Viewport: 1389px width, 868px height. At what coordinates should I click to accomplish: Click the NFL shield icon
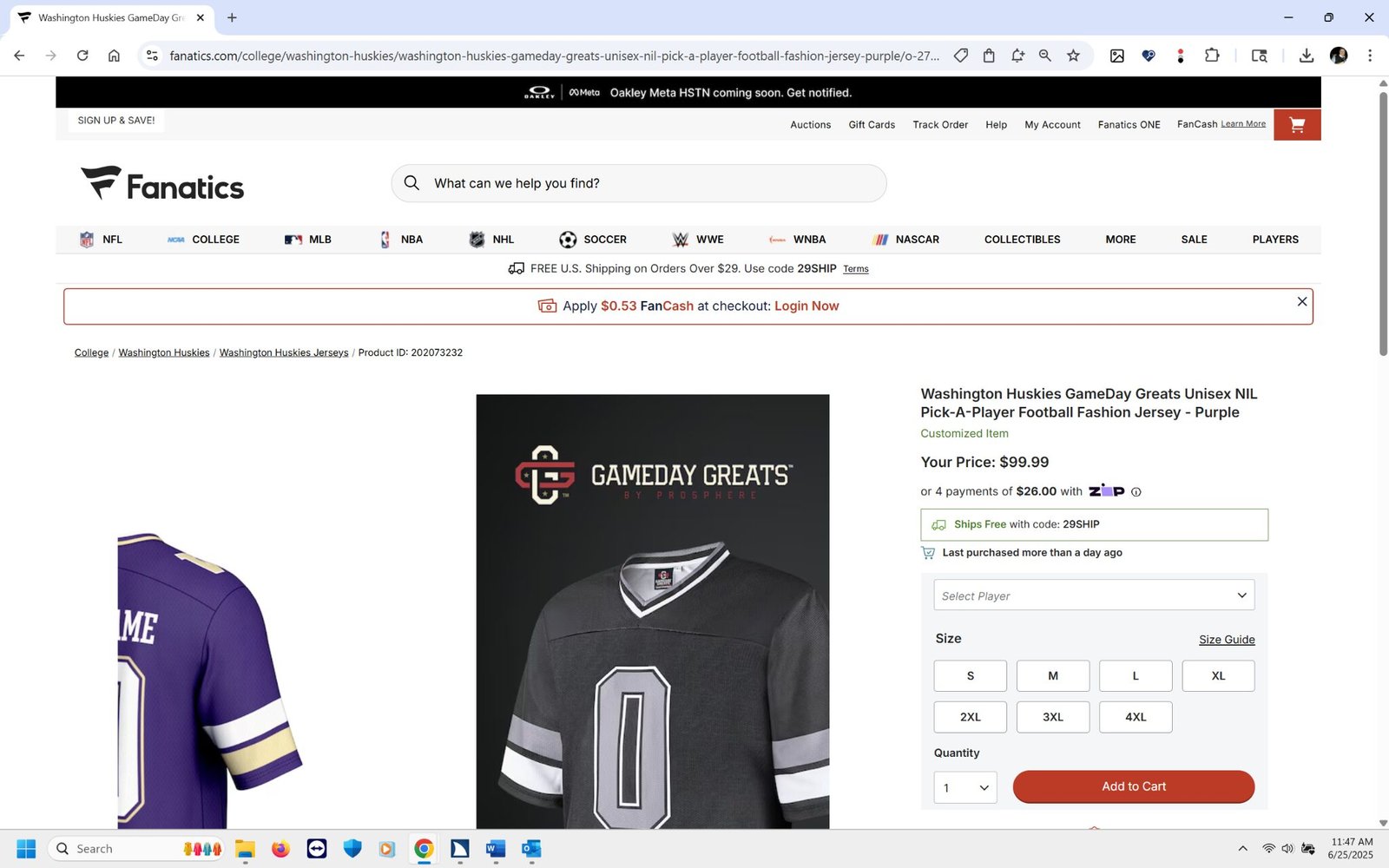pyautogui.click(x=87, y=240)
